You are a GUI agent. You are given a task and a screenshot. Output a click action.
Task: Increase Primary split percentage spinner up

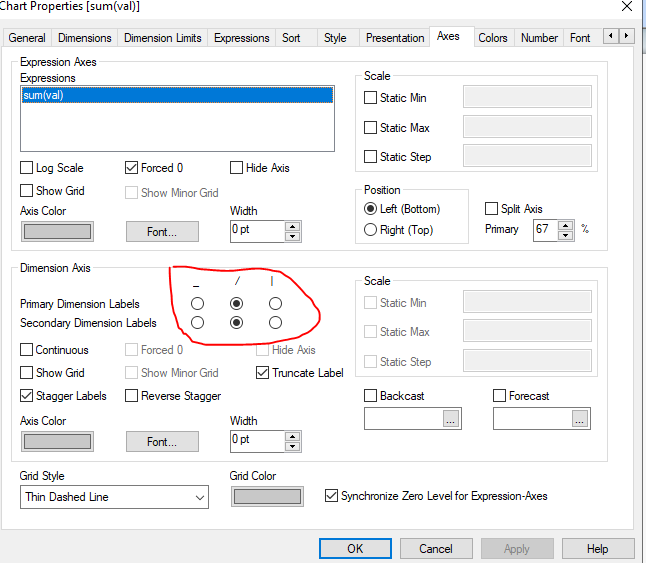pos(566,225)
